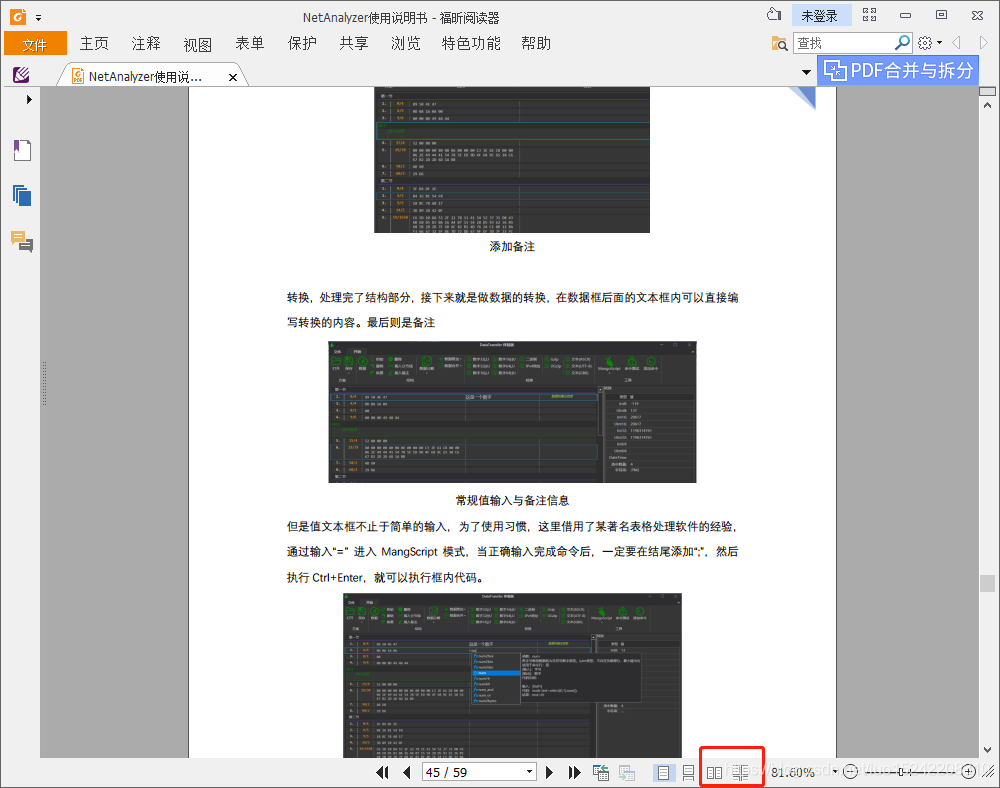
Task: Click the split view handle above scrollbar
Action: 987,91
